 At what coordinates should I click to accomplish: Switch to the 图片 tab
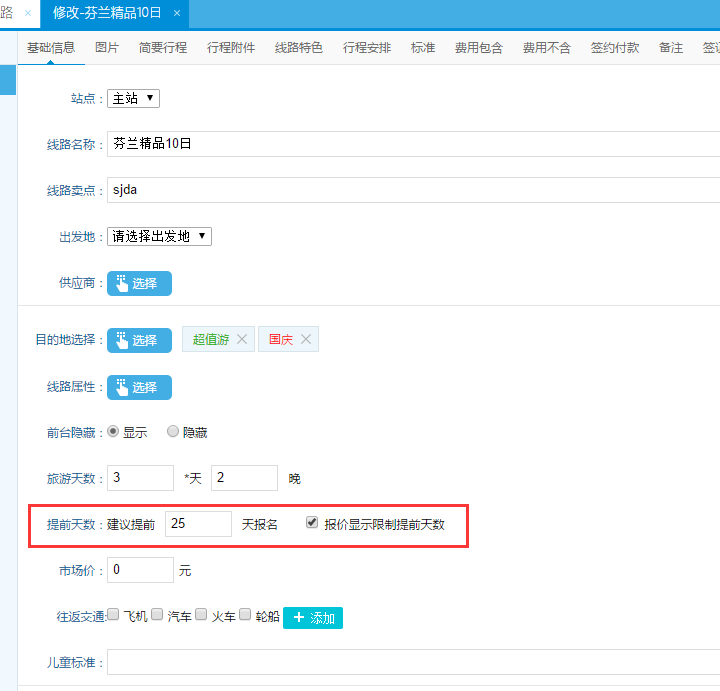[x=106, y=48]
